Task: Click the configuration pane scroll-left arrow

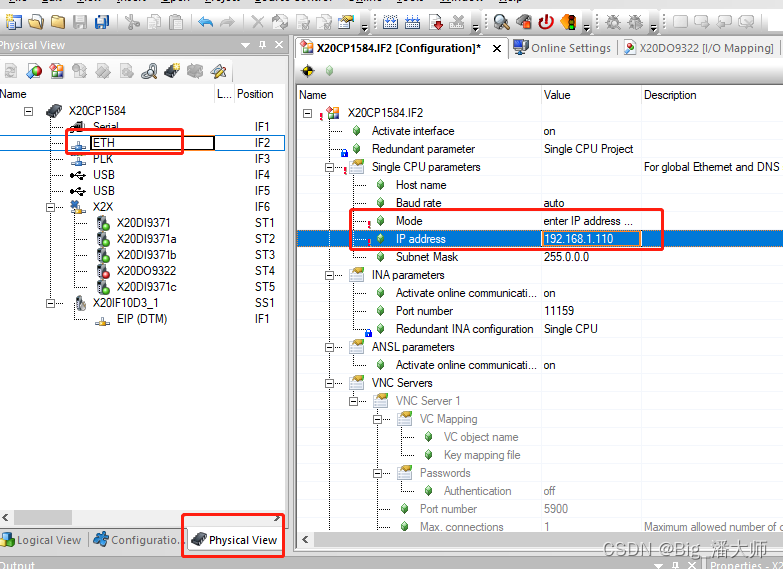Action: (x=305, y=540)
